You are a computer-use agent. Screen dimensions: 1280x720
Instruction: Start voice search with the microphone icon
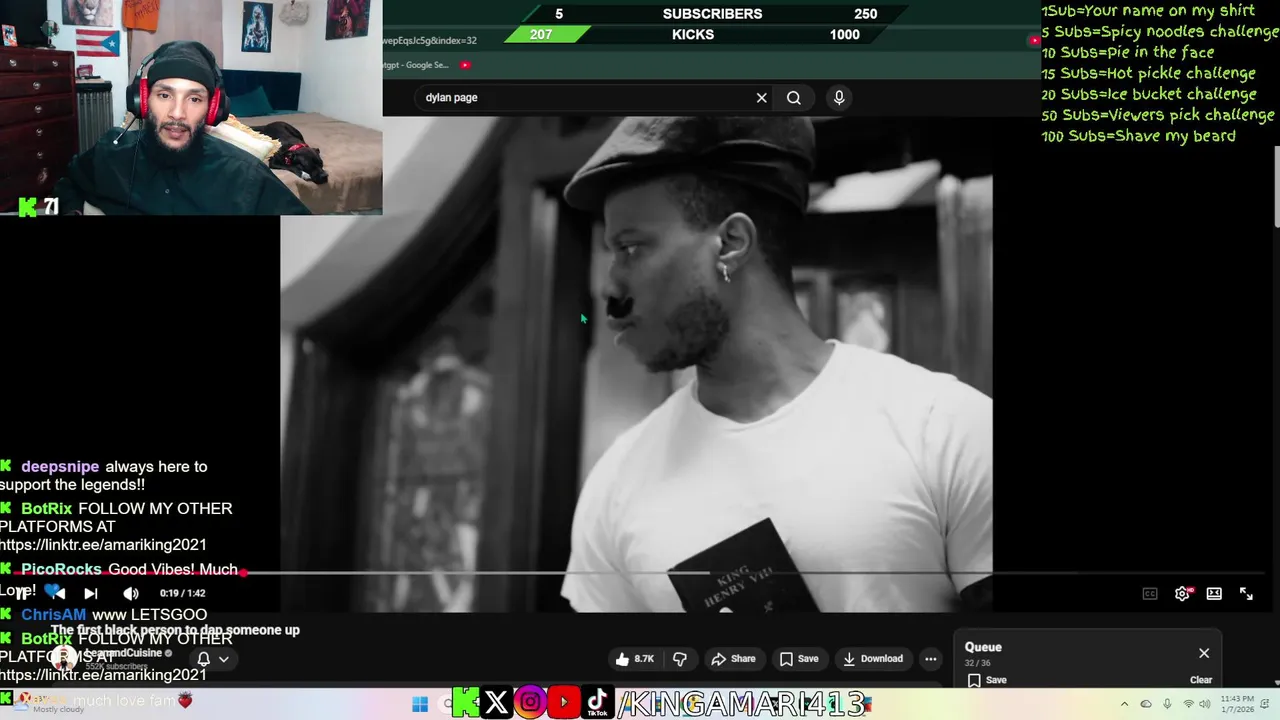point(839,97)
